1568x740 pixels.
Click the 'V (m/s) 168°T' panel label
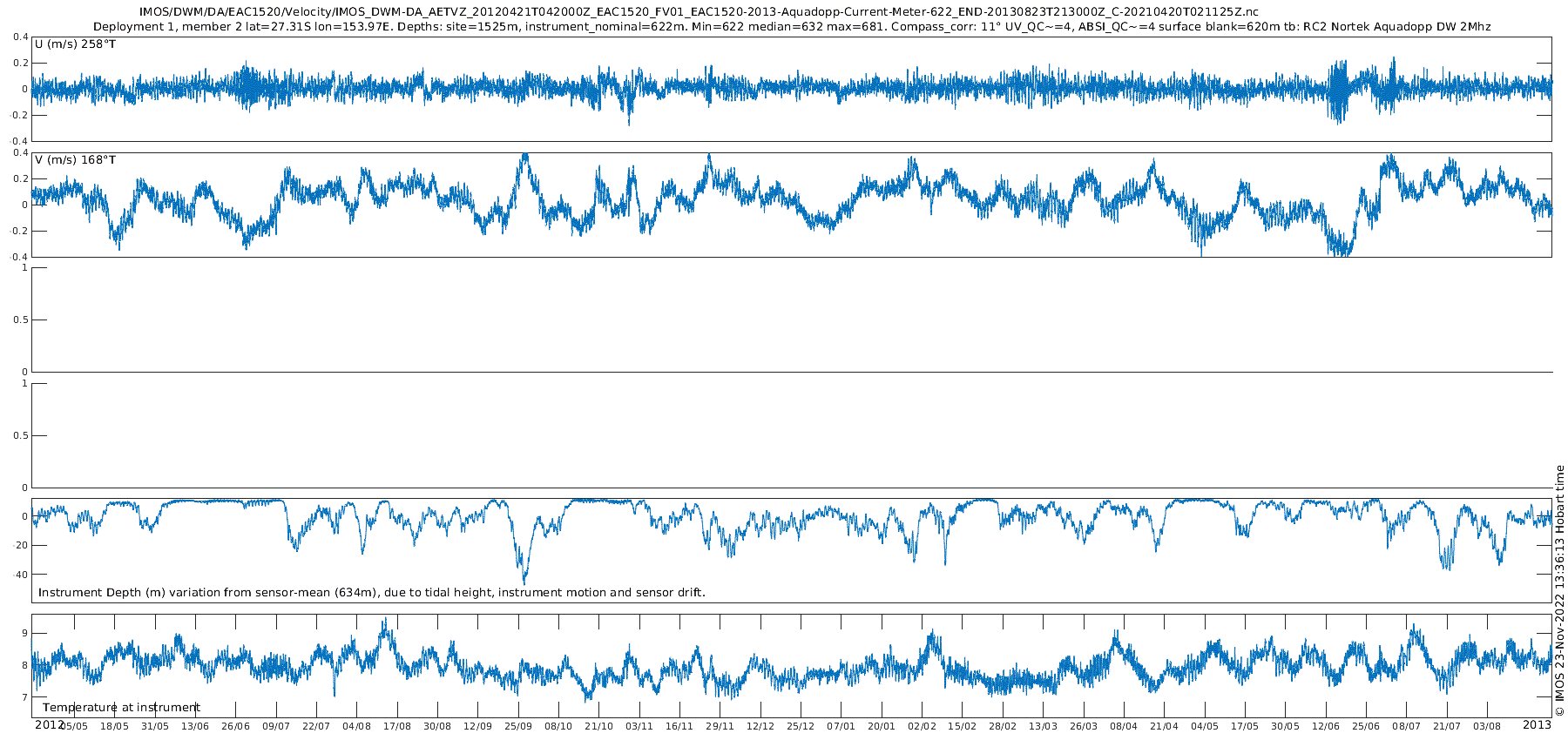(x=75, y=160)
